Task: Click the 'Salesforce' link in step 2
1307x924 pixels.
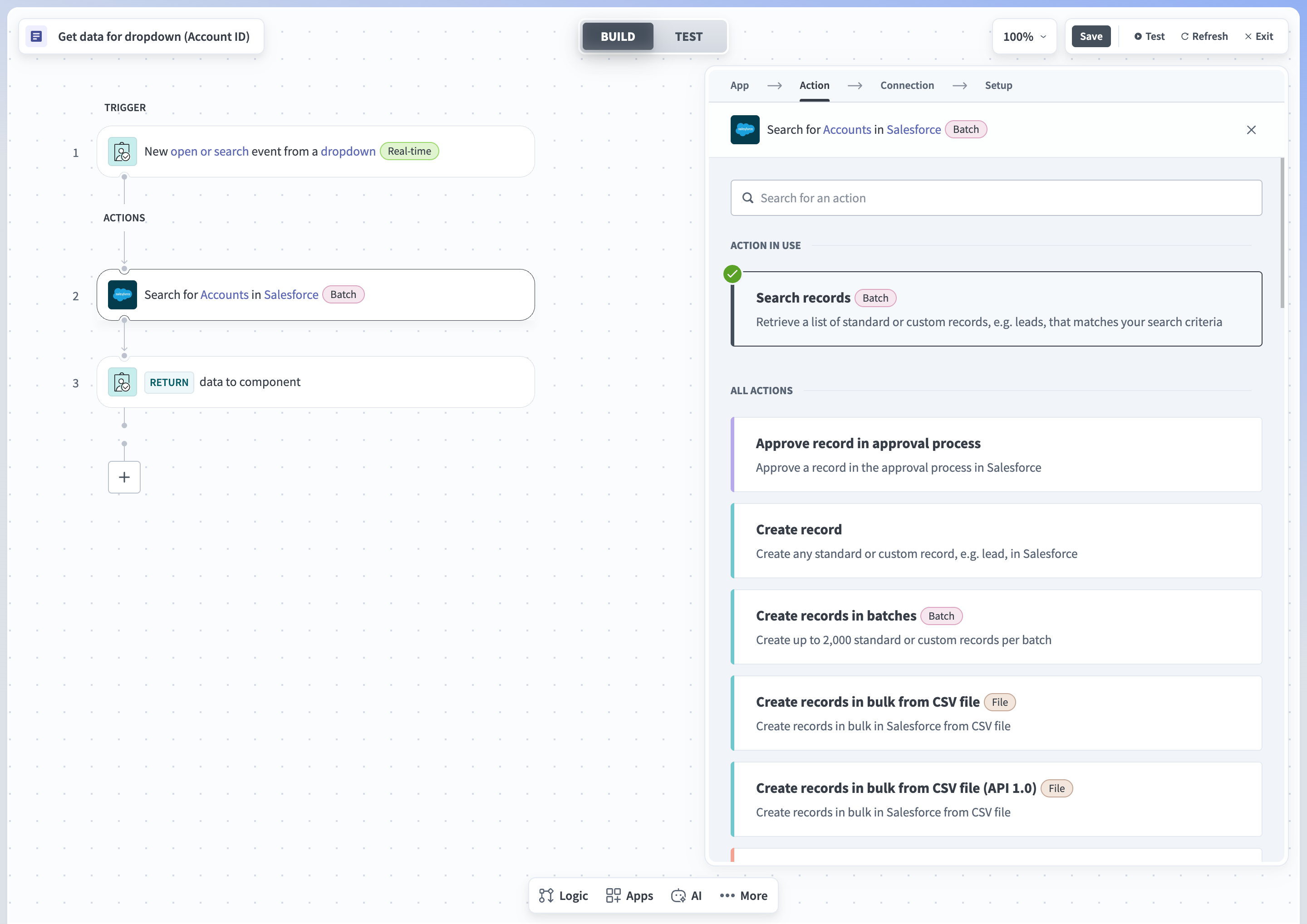Action: point(291,295)
